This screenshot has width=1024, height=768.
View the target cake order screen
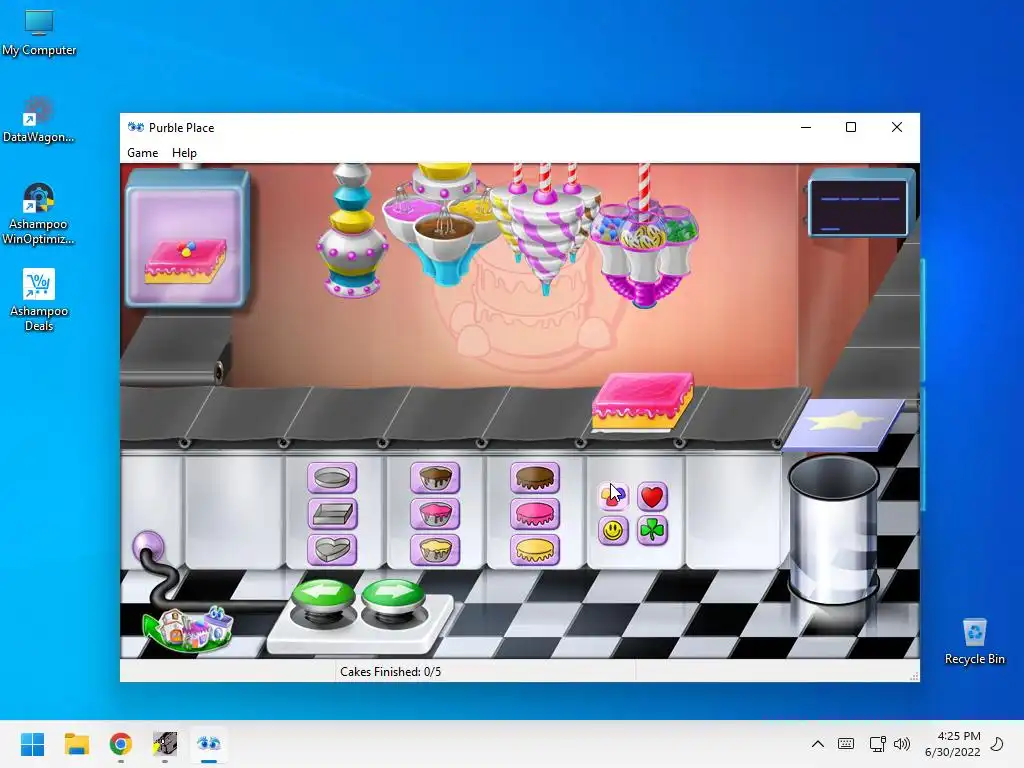187,239
